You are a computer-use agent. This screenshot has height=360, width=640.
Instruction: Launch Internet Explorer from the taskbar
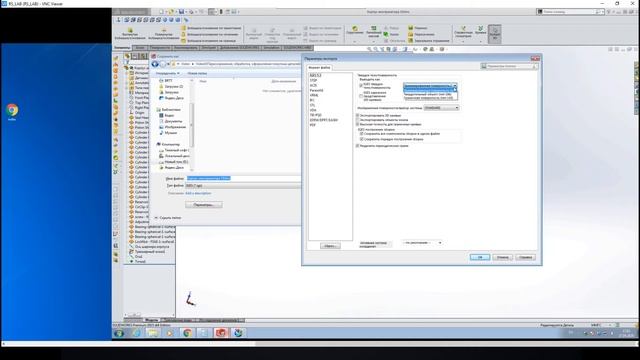tap(136, 333)
